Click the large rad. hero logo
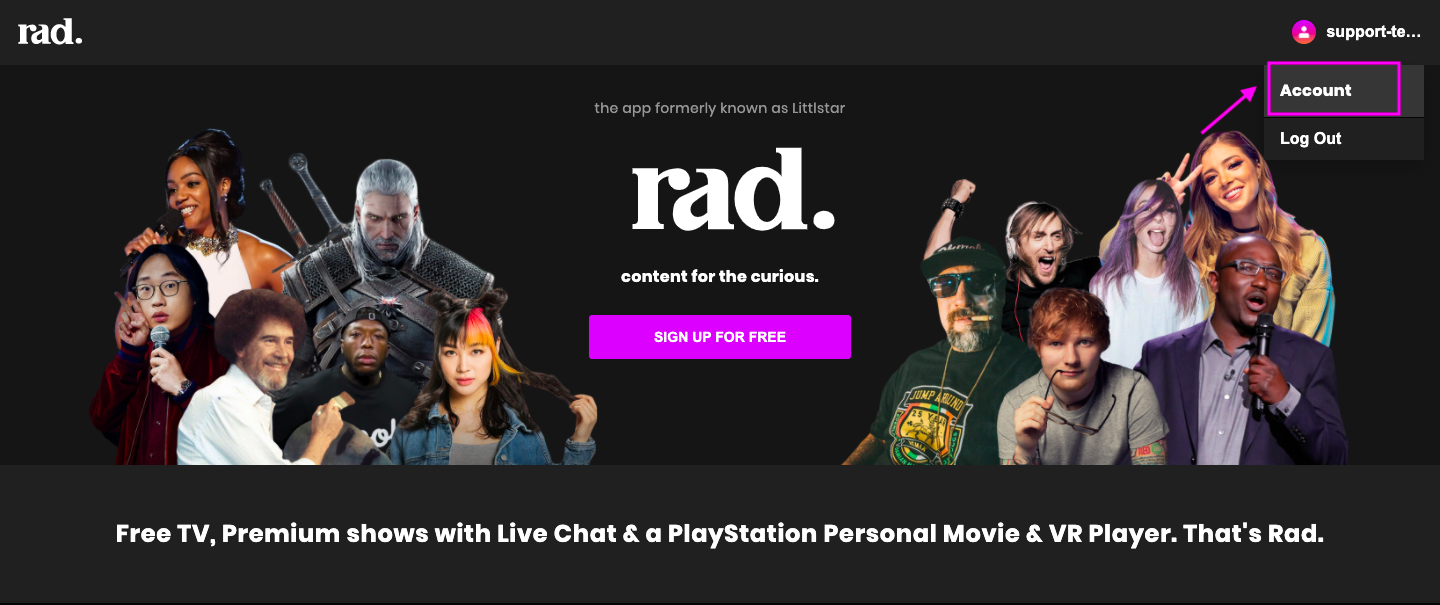 click(x=733, y=189)
